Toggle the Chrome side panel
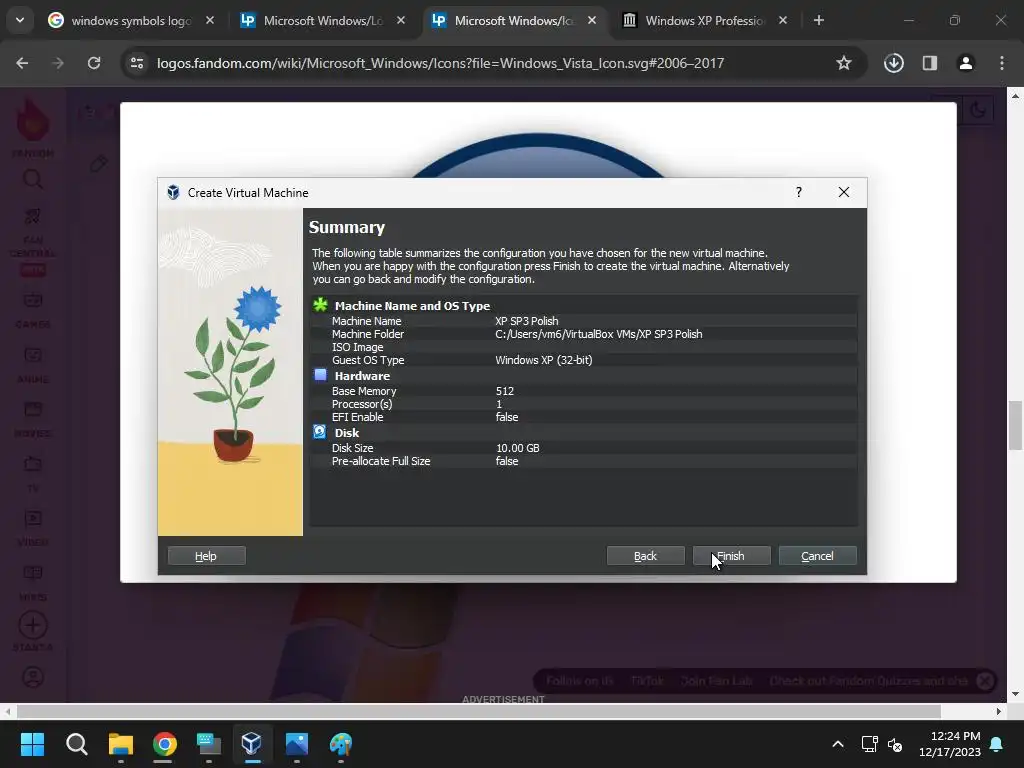 click(x=929, y=63)
